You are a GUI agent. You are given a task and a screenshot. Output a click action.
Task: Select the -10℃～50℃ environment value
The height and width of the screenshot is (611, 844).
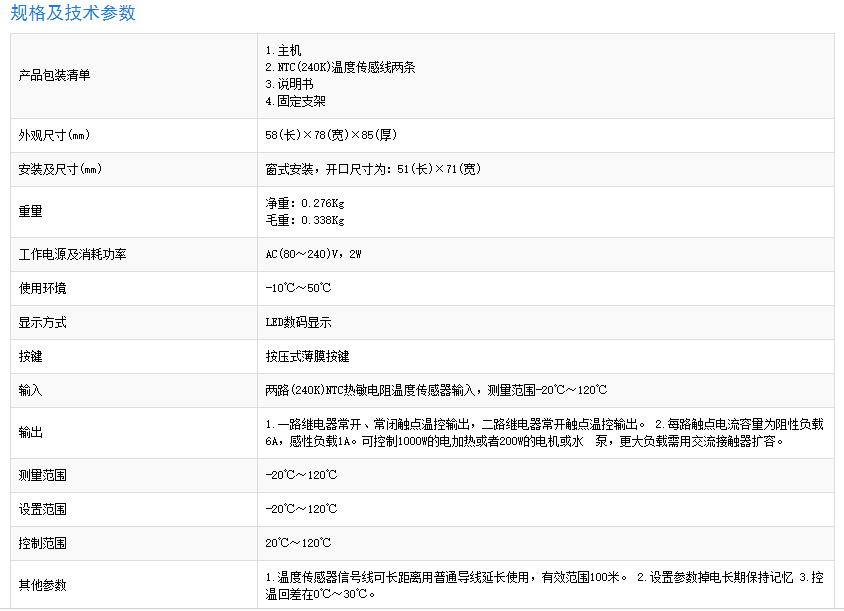tap(298, 288)
